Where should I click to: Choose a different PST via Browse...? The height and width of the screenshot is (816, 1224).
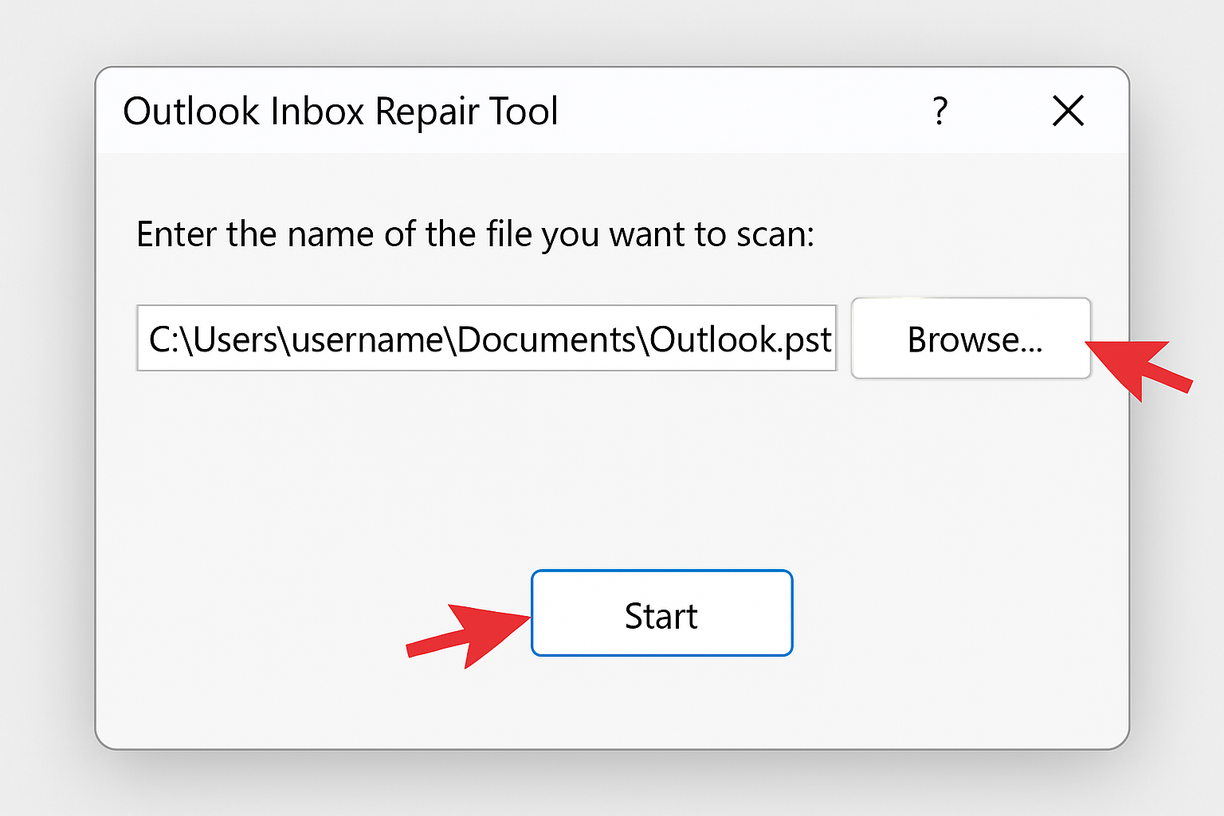pyautogui.click(x=970, y=338)
